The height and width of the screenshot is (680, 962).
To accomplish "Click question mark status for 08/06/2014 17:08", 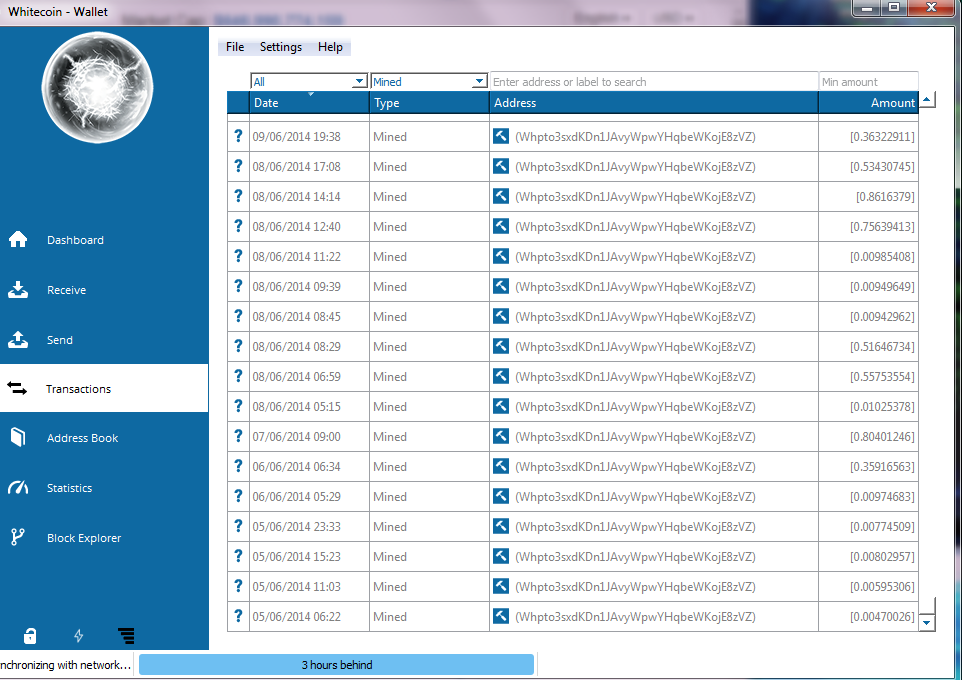I will click(238, 166).
